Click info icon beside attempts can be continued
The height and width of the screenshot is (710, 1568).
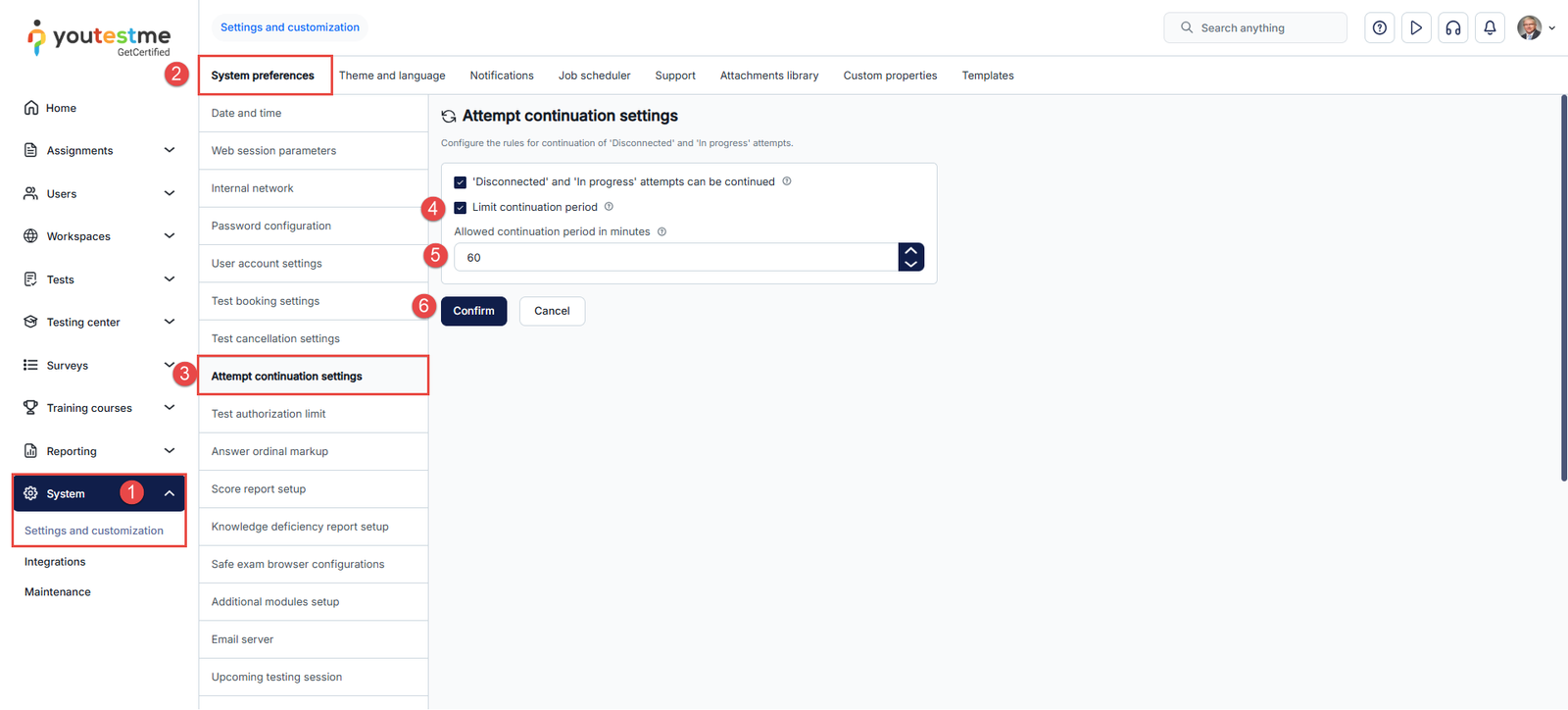click(x=787, y=181)
